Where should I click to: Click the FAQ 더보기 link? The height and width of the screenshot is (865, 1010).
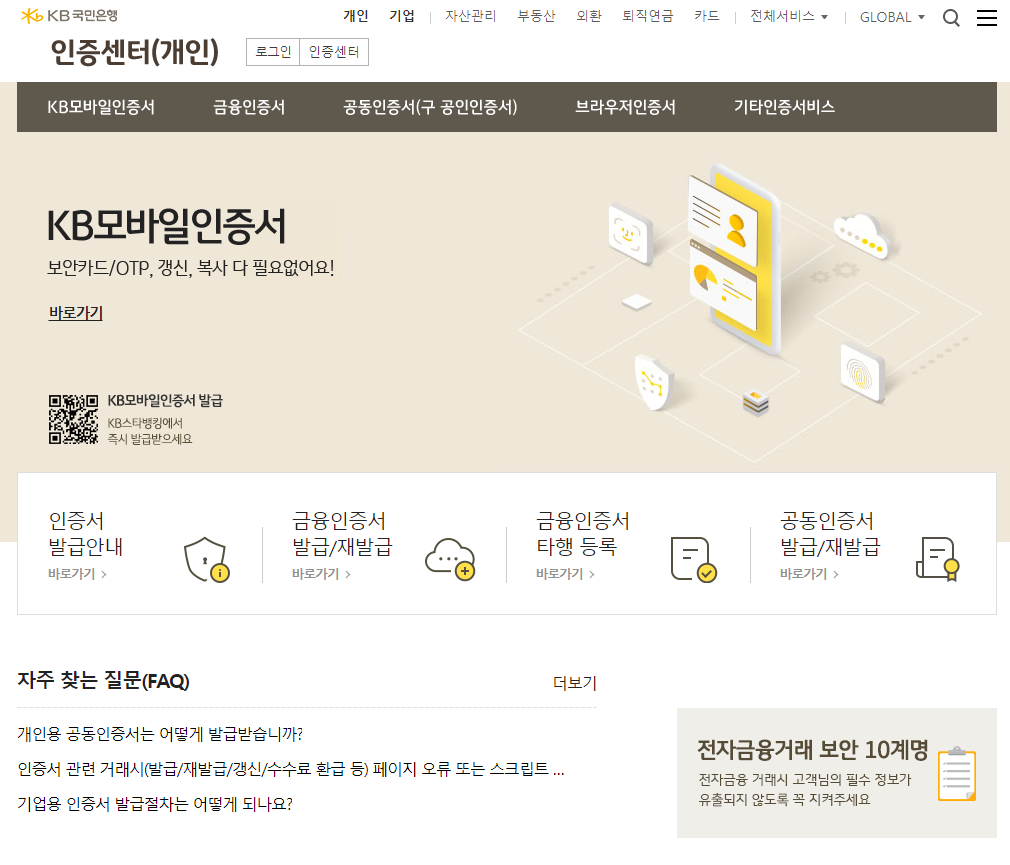tap(575, 683)
